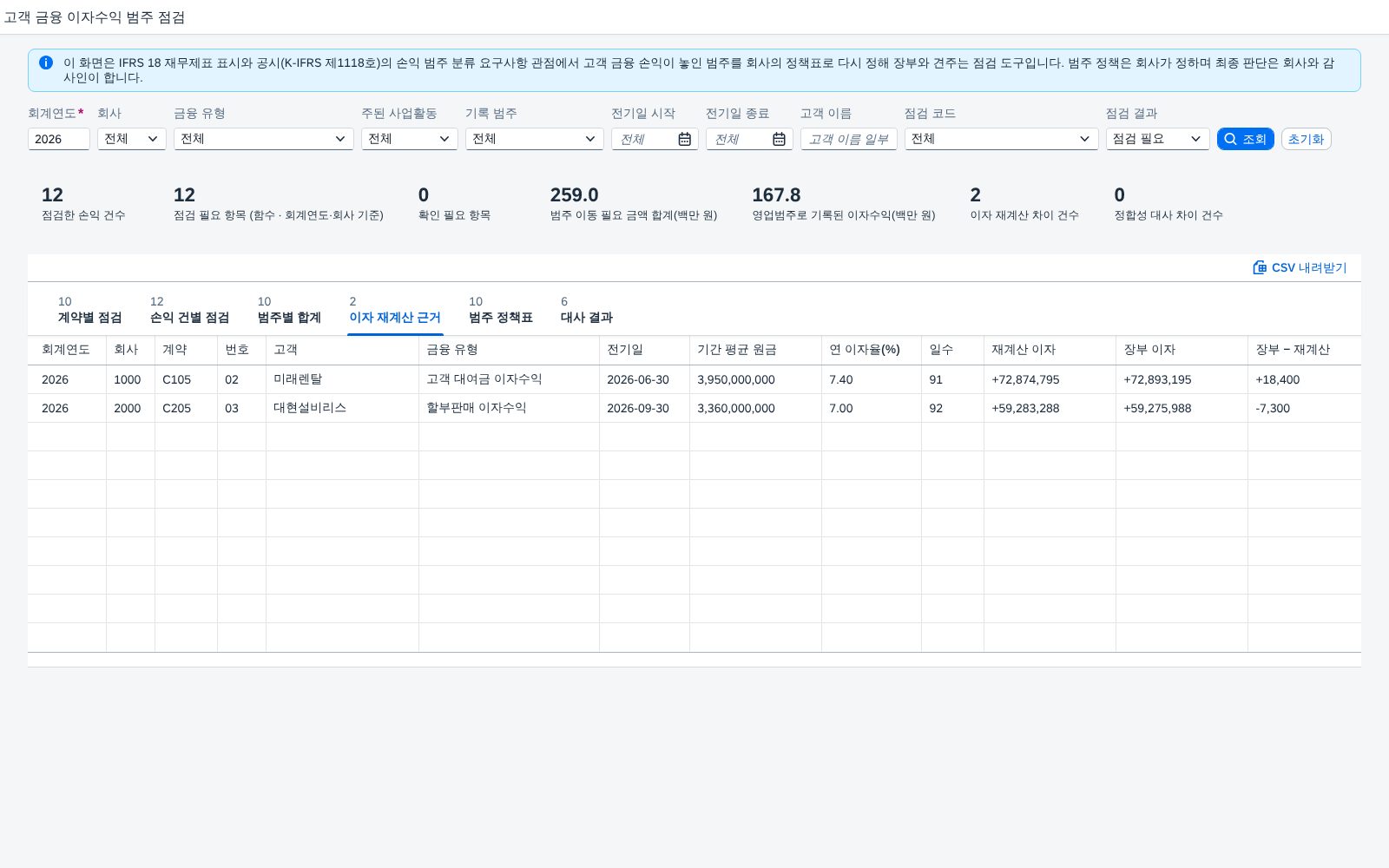The width and height of the screenshot is (1389, 868).
Task: Click the 장부 − 재계산 column header
Action: [x=1304, y=350]
